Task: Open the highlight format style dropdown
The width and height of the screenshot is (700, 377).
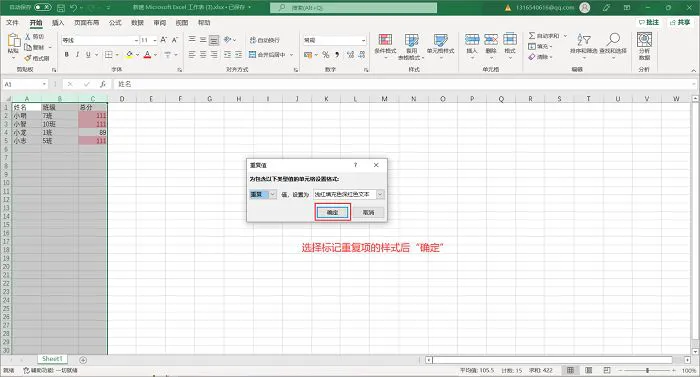Action: click(x=380, y=194)
